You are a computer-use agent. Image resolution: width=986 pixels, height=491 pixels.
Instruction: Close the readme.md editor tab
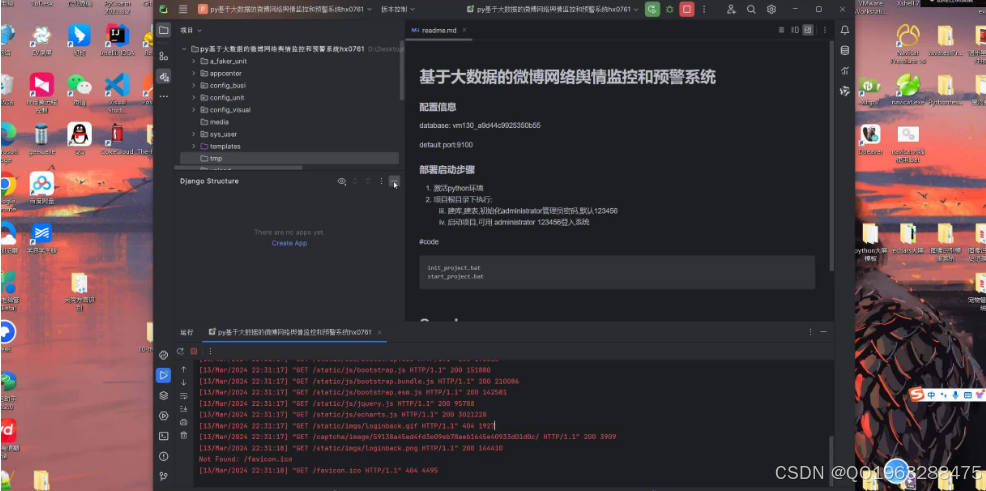click(x=465, y=30)
